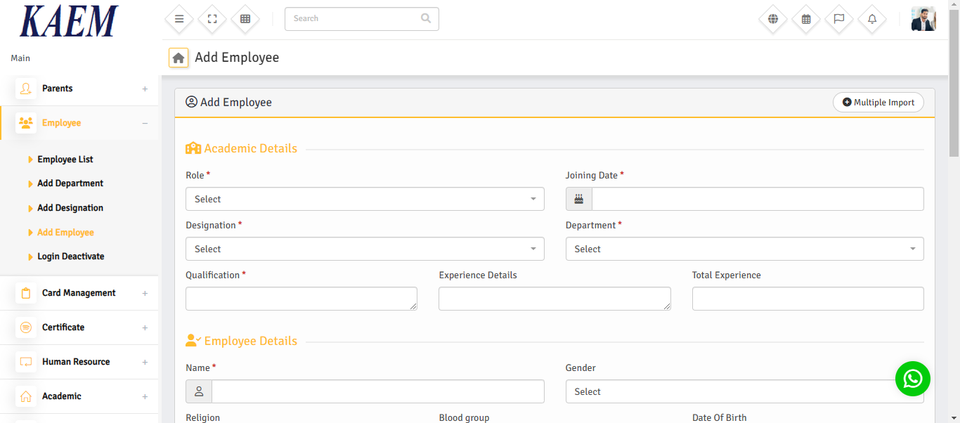
Task: Open the Designation dropdown
Action: point(365,249)
